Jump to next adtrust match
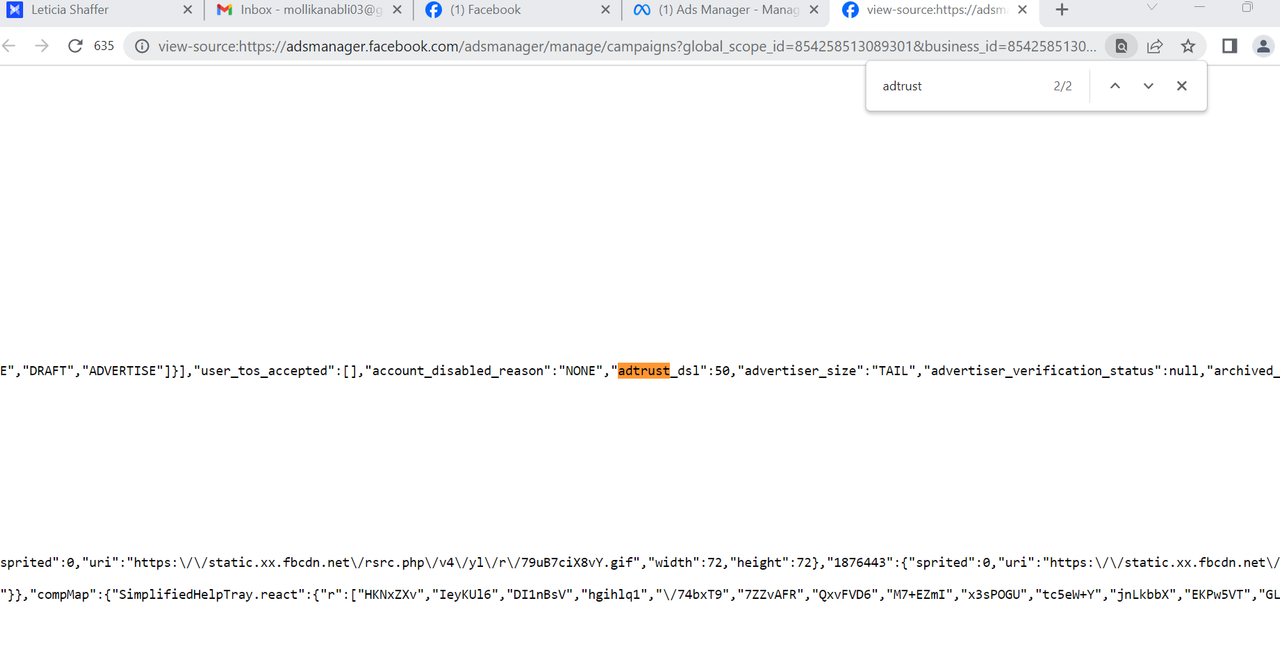Viewport: 1280px width, 660px height. tap(1148, 86)
